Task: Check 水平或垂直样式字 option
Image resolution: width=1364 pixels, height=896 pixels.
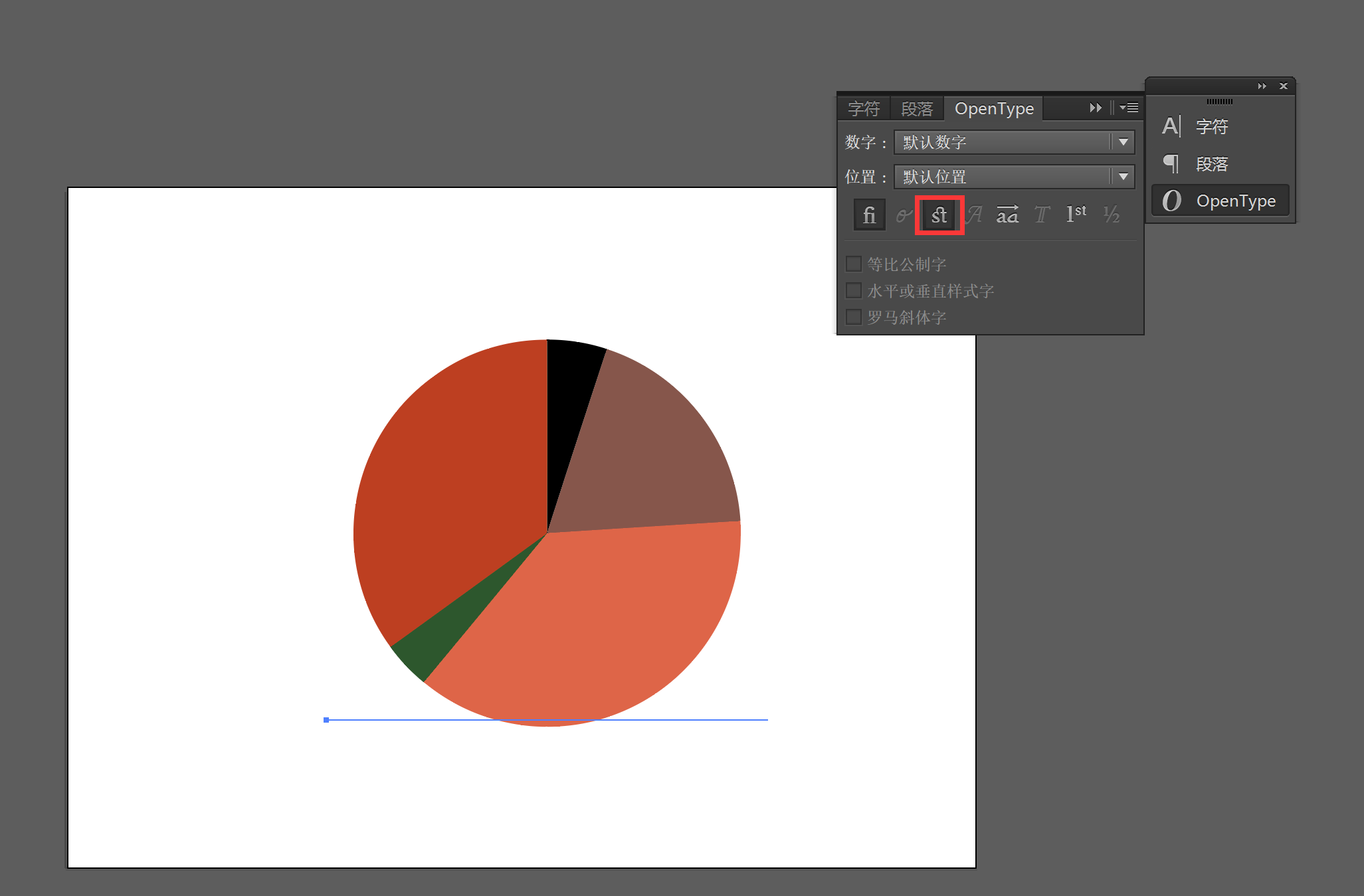Action: [854, 291]
